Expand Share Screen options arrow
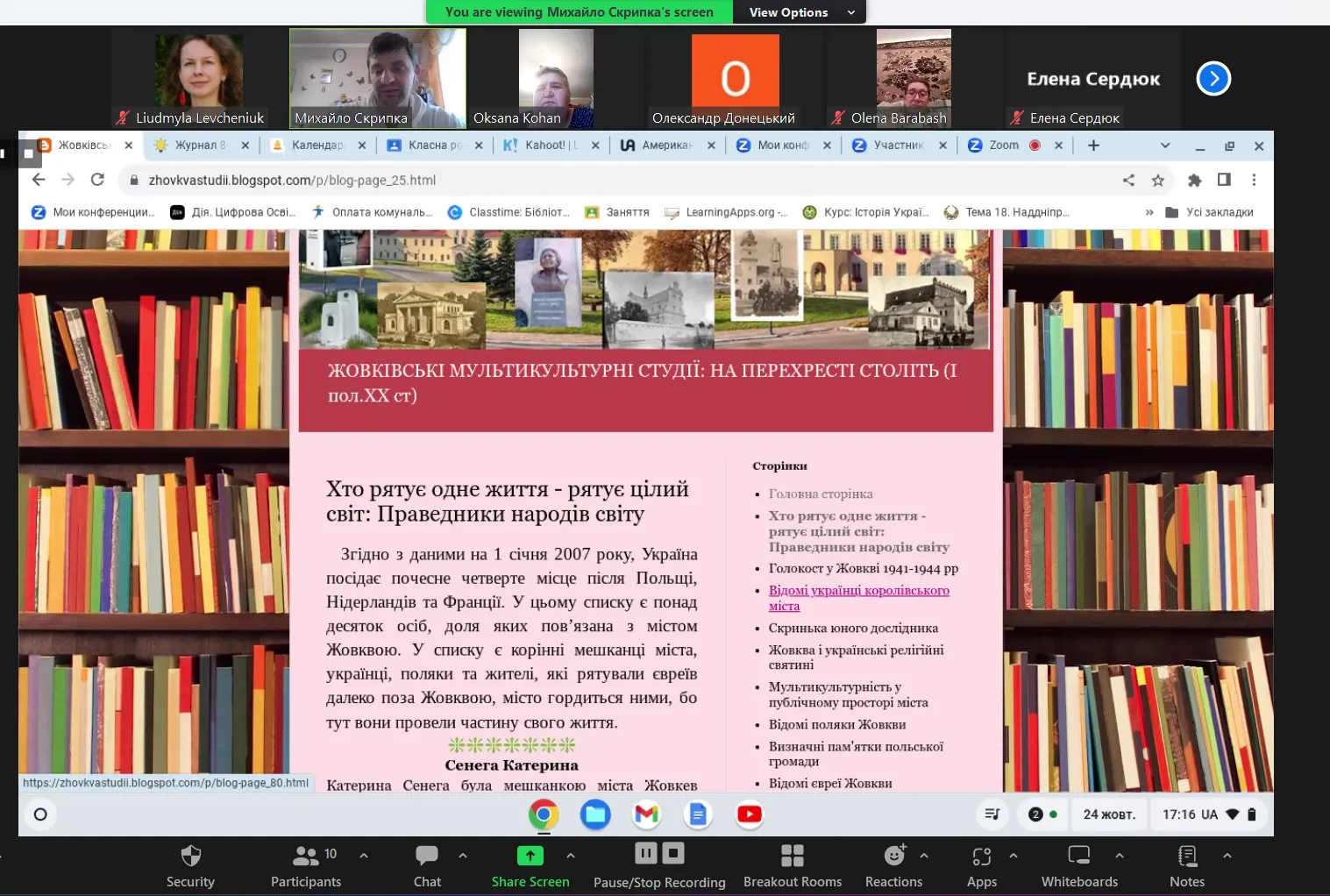 [571, 855]
